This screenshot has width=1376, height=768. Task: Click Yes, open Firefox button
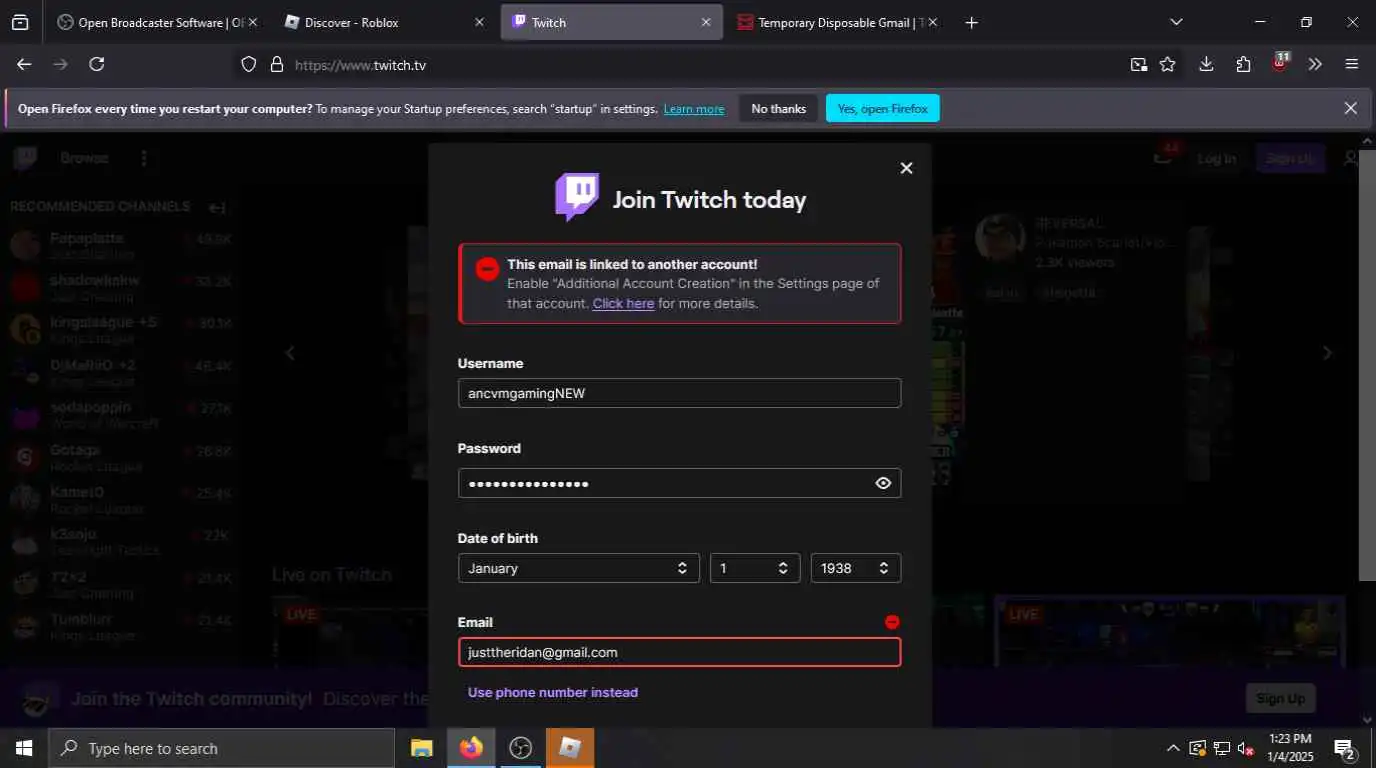click(x=883, y=109)
